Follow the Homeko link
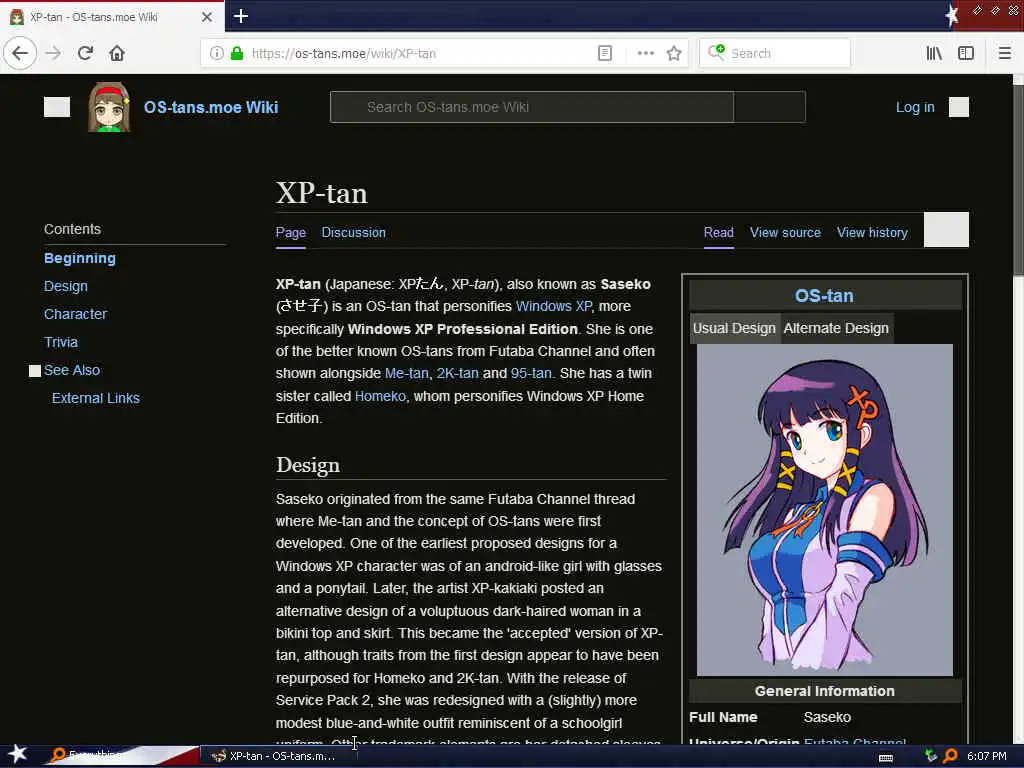The height and width of the screenshot is (768, 1024). [x=380, y=396]
